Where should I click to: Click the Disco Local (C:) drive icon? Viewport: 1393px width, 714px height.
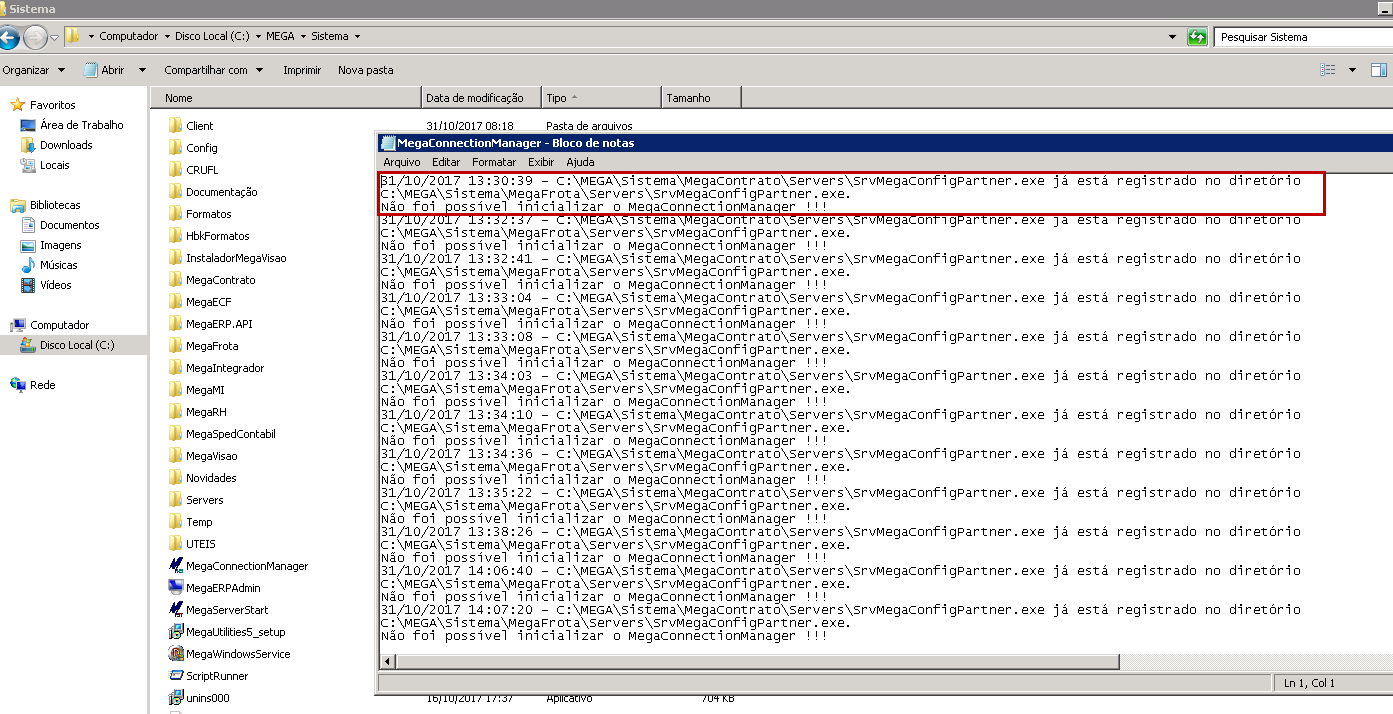(28, 345)
